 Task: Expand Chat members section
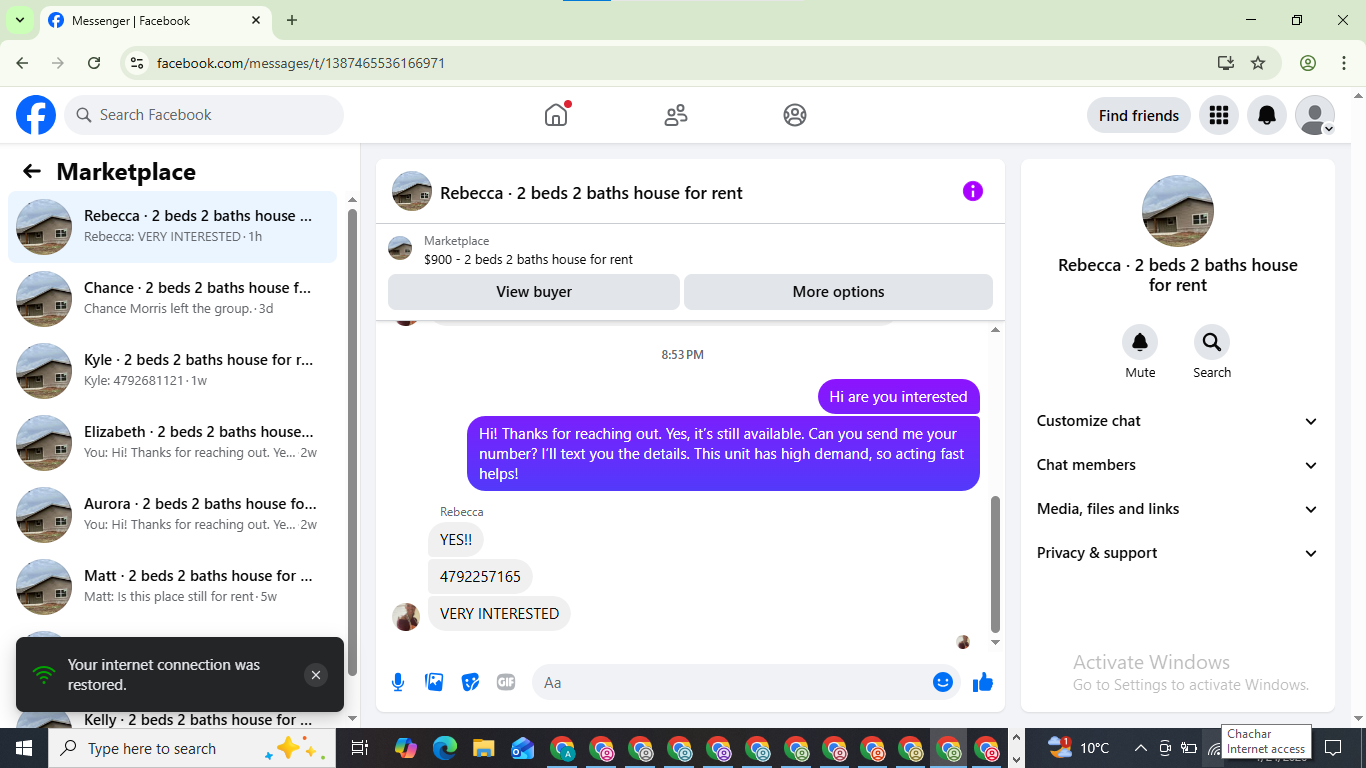(1177, 465)
